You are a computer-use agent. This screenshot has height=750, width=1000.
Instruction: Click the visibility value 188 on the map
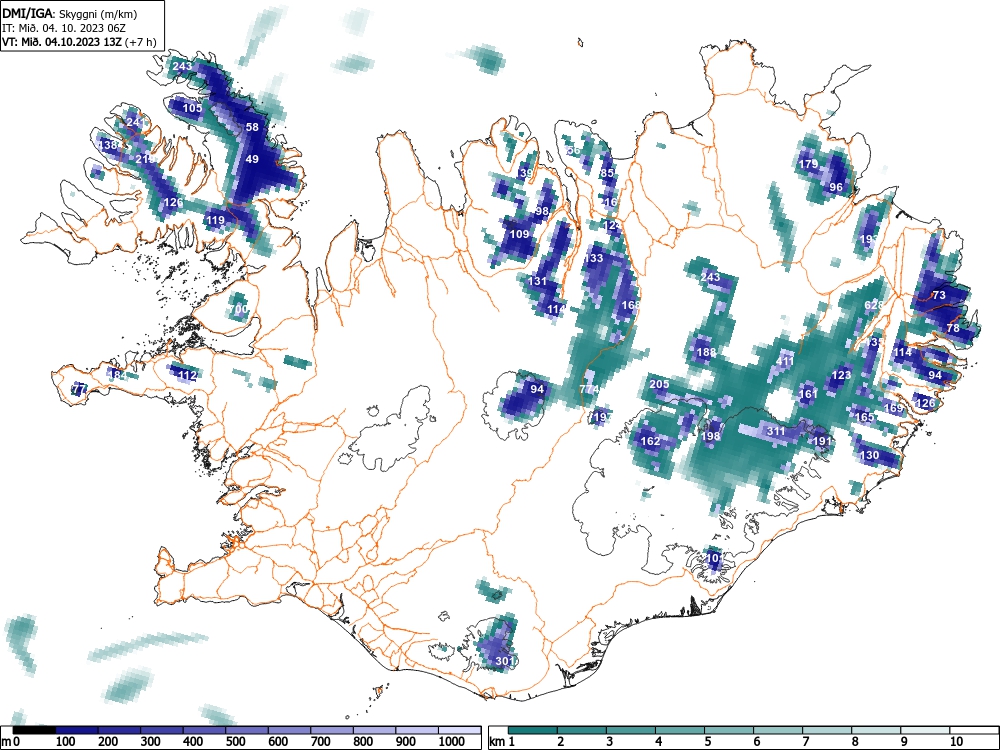click(707, 352)
